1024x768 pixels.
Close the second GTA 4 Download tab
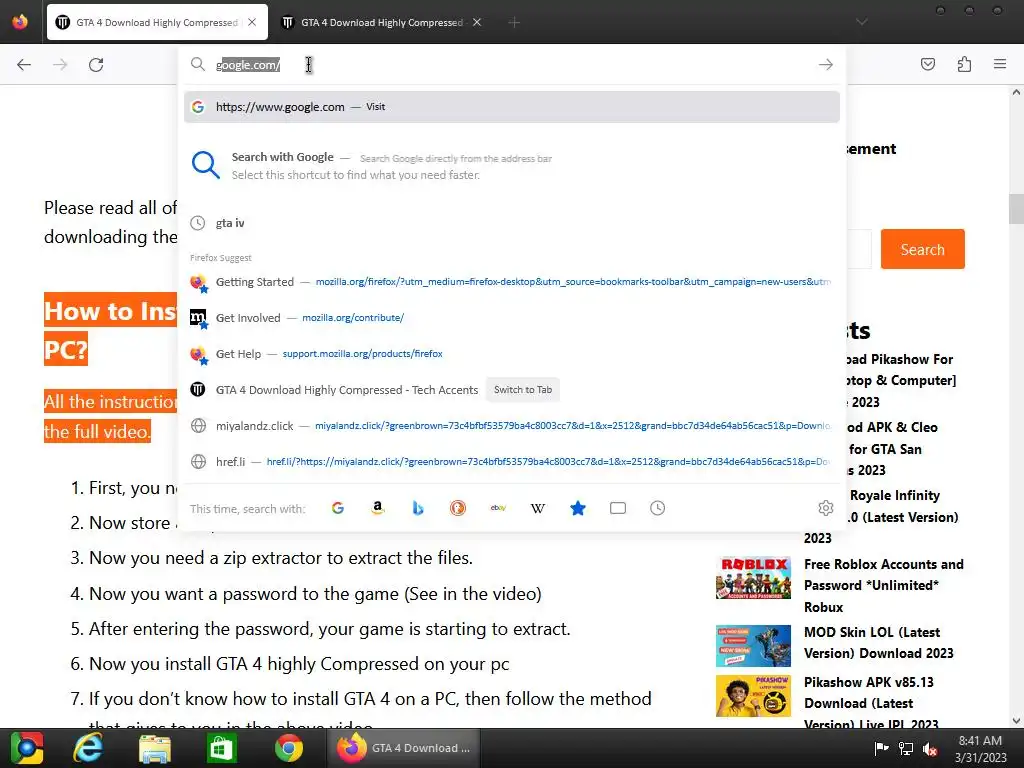tap(477, 22)
